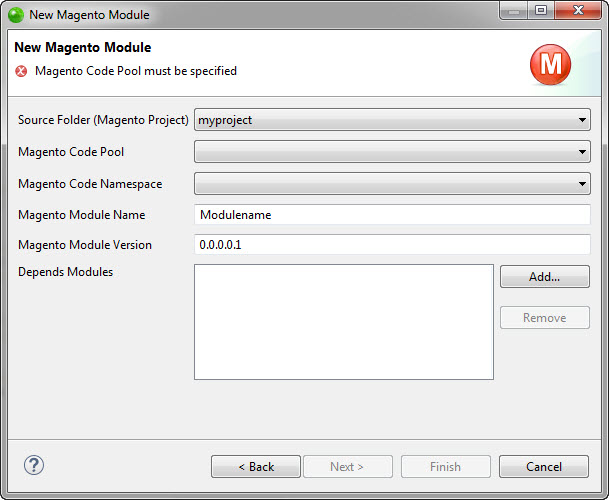Open the Source Folder dropdown showing myproject
Image resolution: width=609 pixels, height=500 pixels.
[x=392, y=120]
